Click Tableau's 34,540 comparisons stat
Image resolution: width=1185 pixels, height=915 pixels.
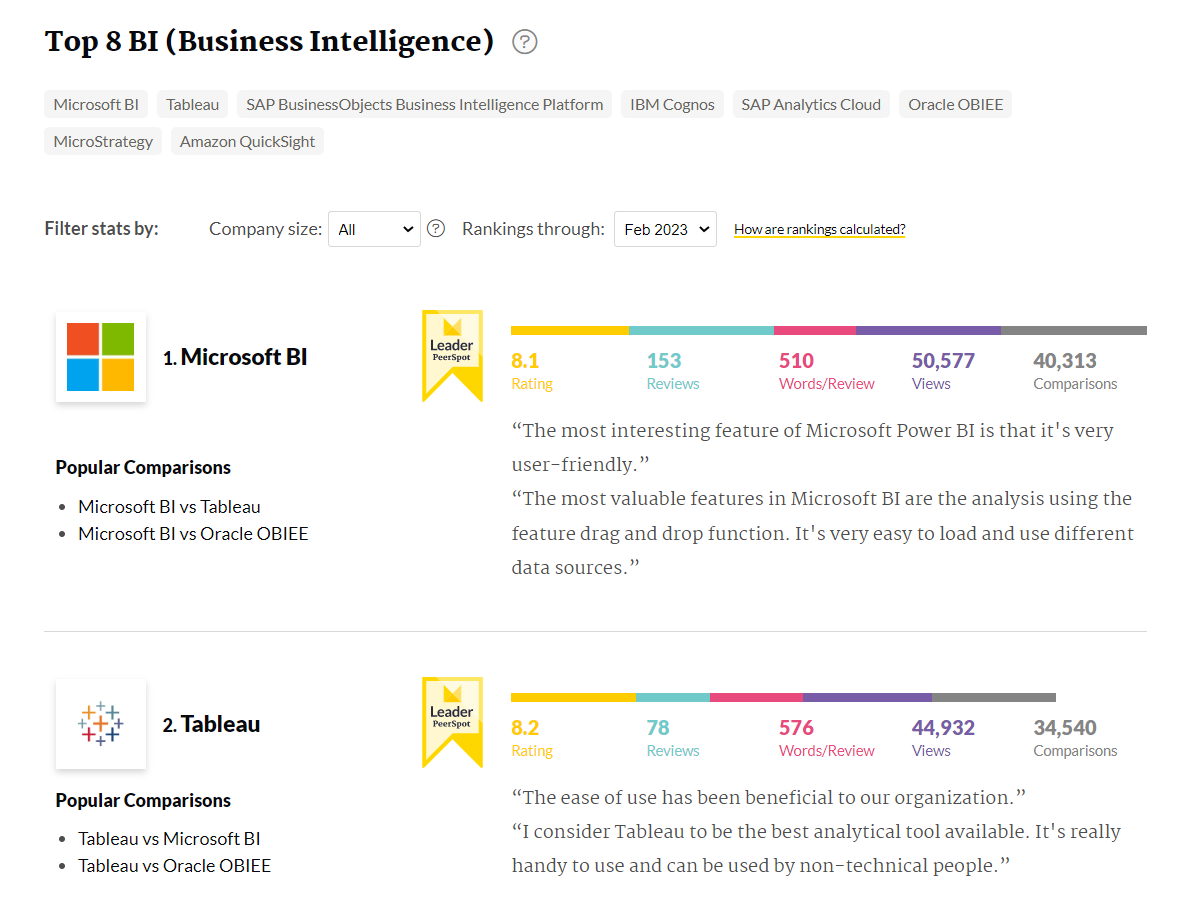pos(1065,728)
